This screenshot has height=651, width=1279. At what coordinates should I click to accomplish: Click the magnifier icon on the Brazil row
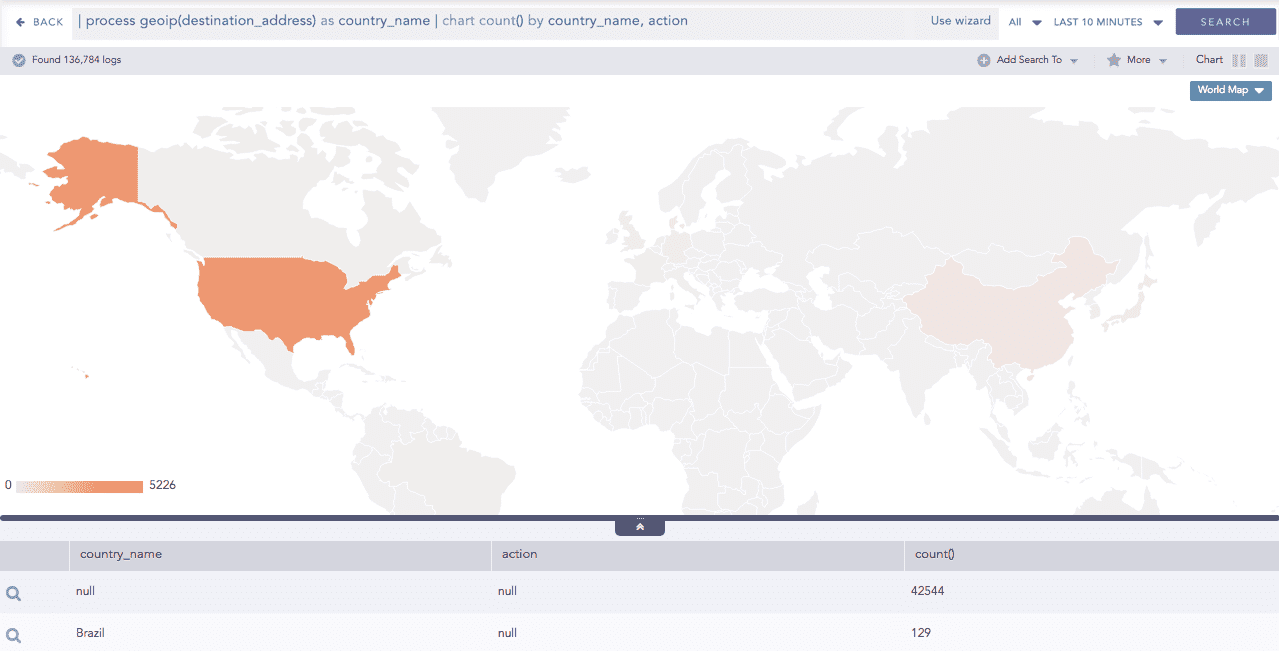coord(13,633)
